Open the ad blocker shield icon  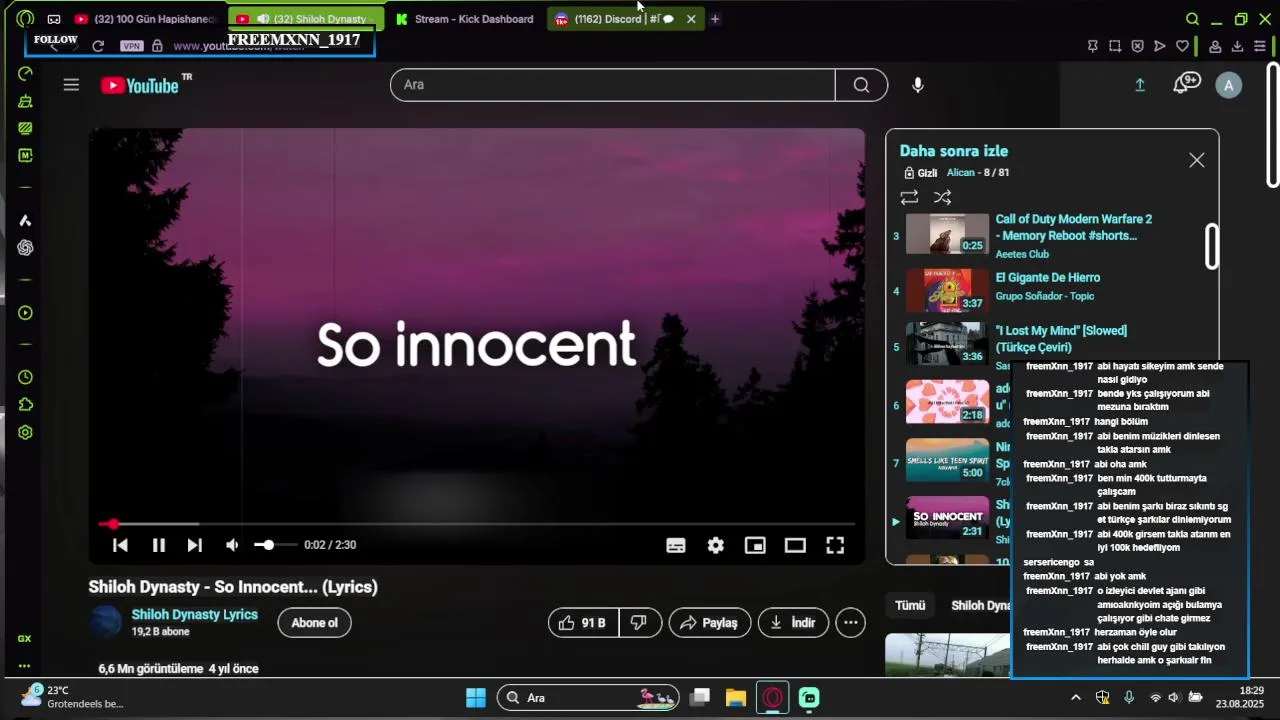pos(1137,46)
